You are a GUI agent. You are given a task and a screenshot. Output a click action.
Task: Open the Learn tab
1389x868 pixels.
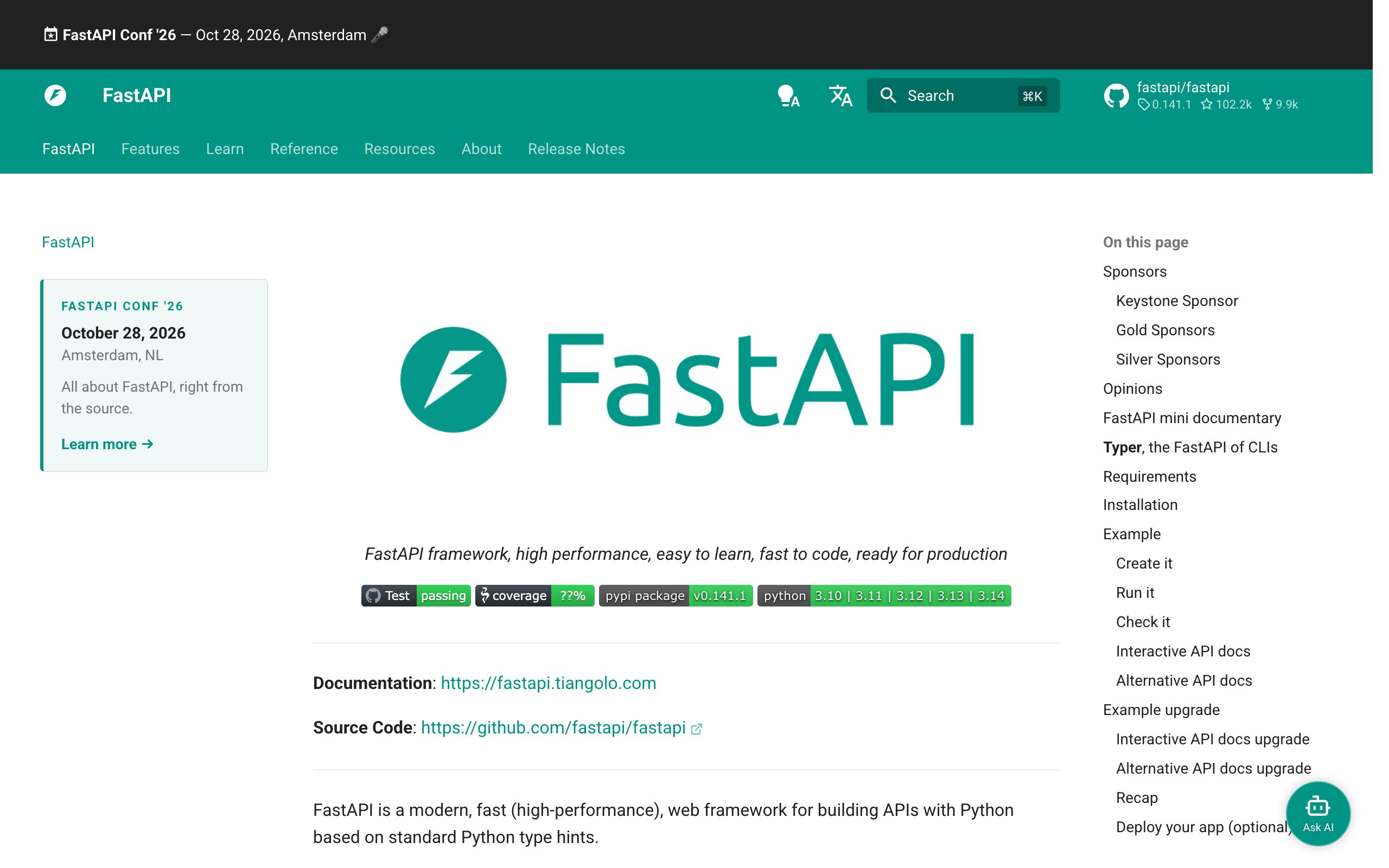[225, 149]
